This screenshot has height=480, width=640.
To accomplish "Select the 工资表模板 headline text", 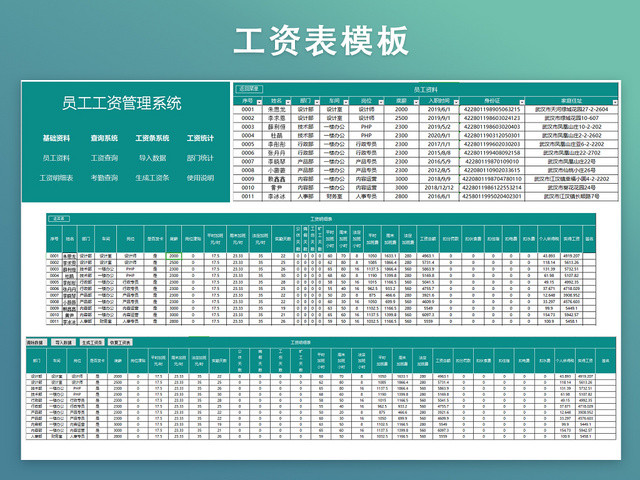I will click(321, 40).
